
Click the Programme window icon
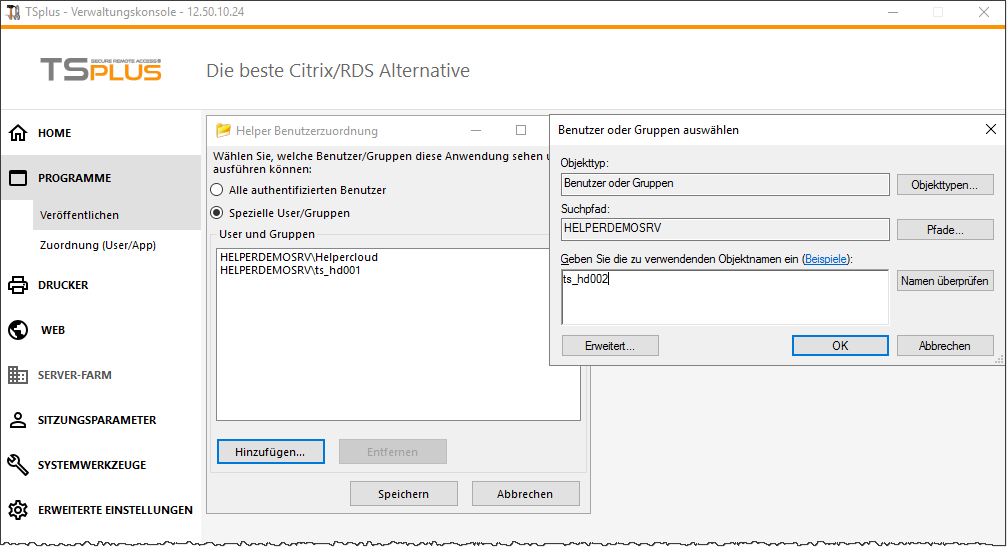[x=17, y=178]
